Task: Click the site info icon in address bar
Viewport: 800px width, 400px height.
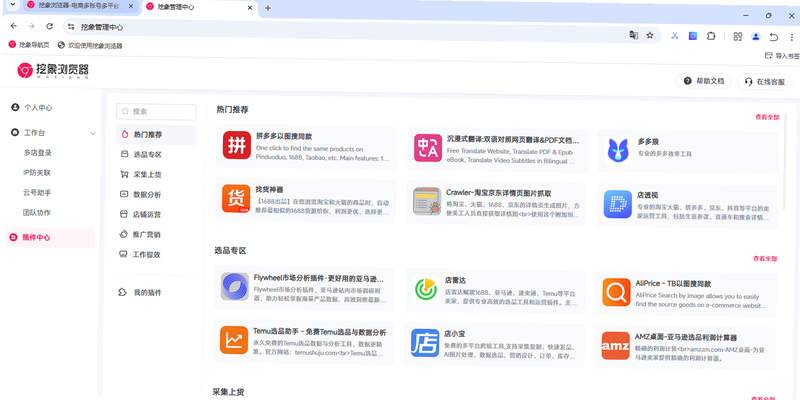Action: pyautogui.click(x=71, y=27)
